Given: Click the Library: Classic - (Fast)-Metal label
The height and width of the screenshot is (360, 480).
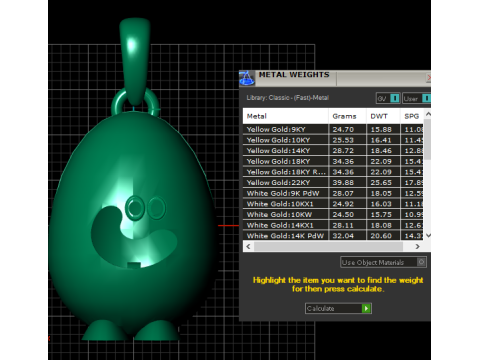Looking at the screenshot, I should pos(288,98).
